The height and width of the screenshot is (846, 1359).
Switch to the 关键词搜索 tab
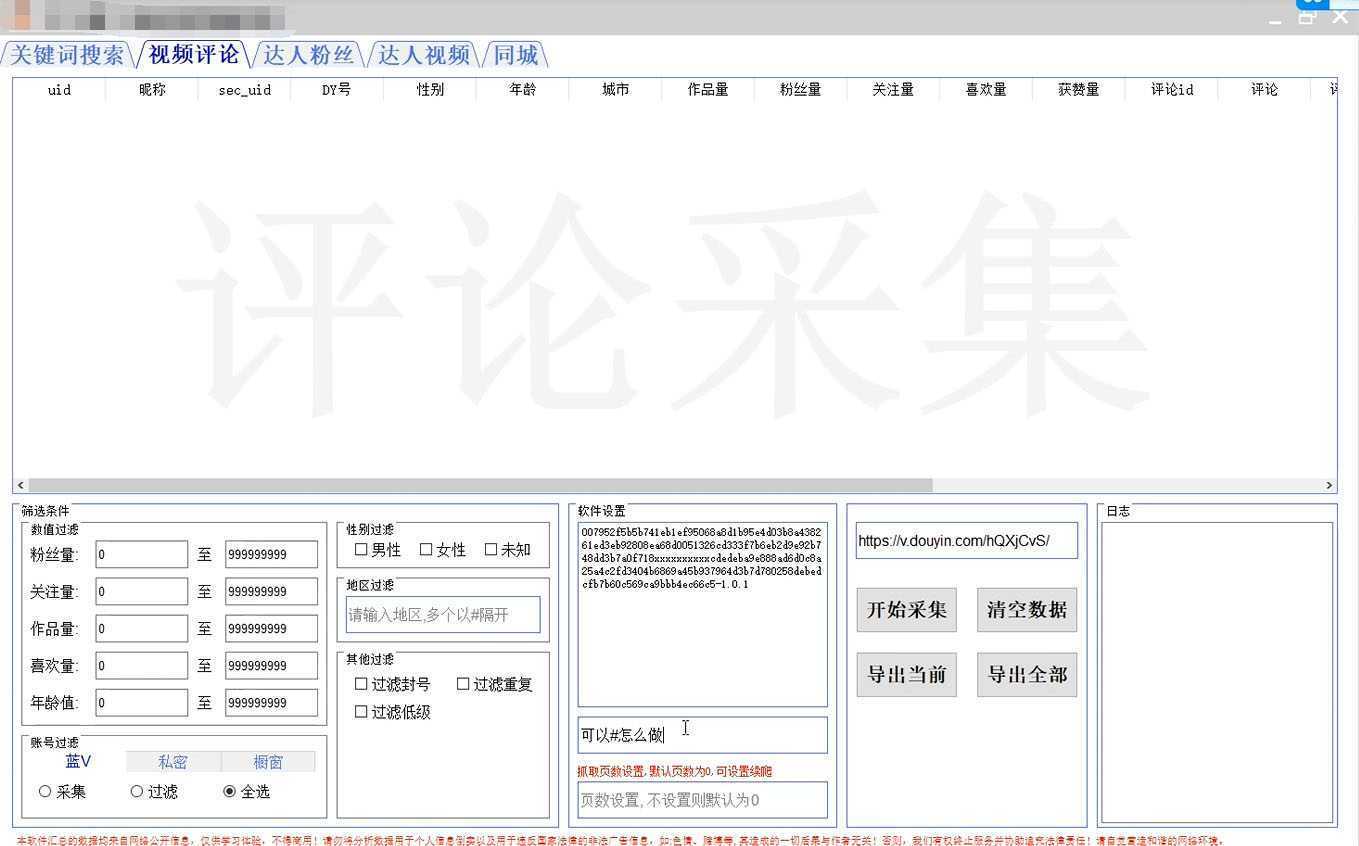tap(66, 55)
